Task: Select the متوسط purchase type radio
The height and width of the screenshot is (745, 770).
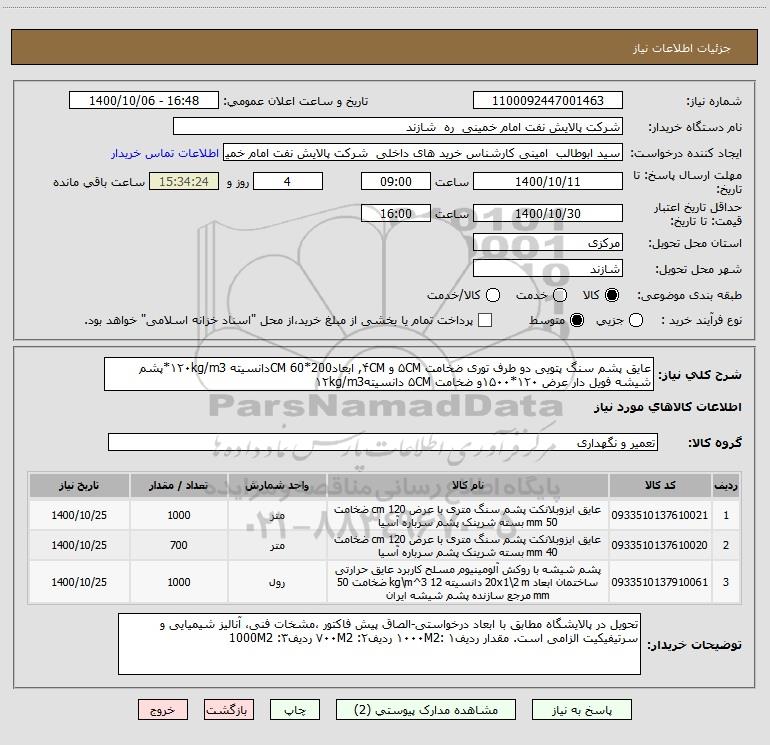Action: (577, 320)
